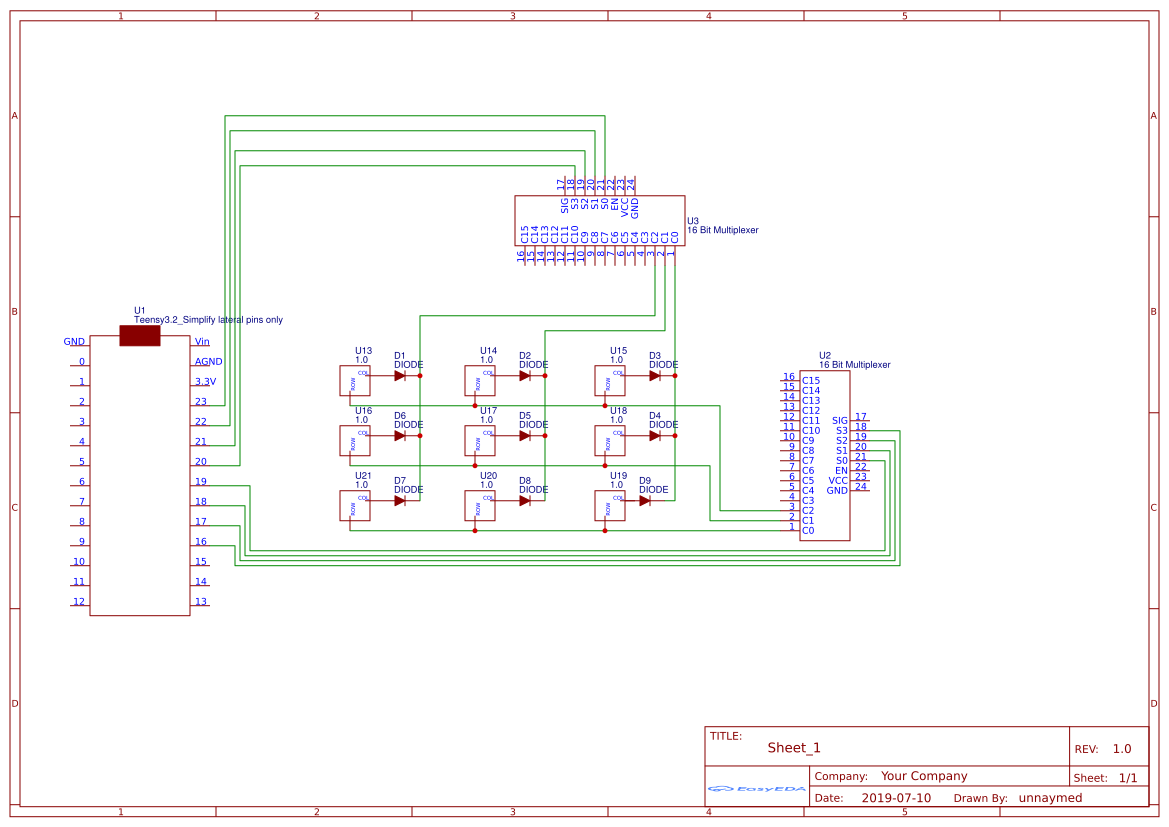Click the 'Your Company' text
Image resolution: width=1169 pixels, height=827 pixels.
tap(924, 776)
